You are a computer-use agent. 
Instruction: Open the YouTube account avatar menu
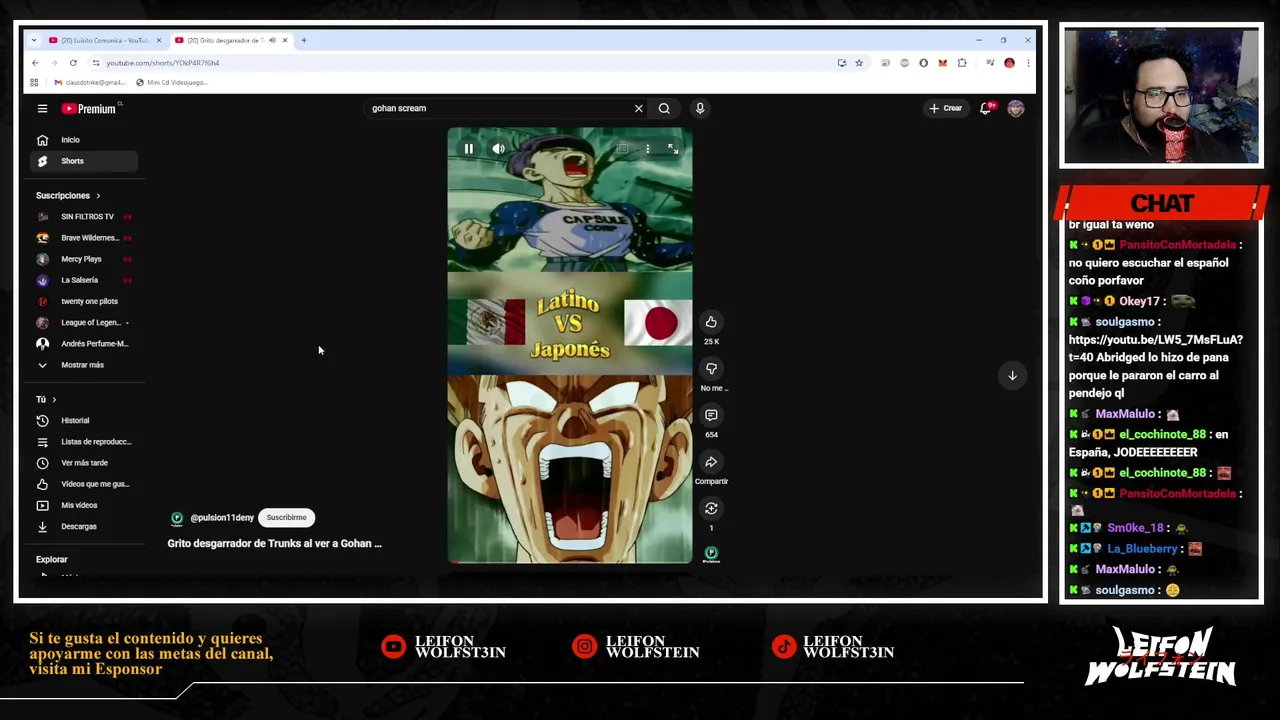pos(1016,108)
